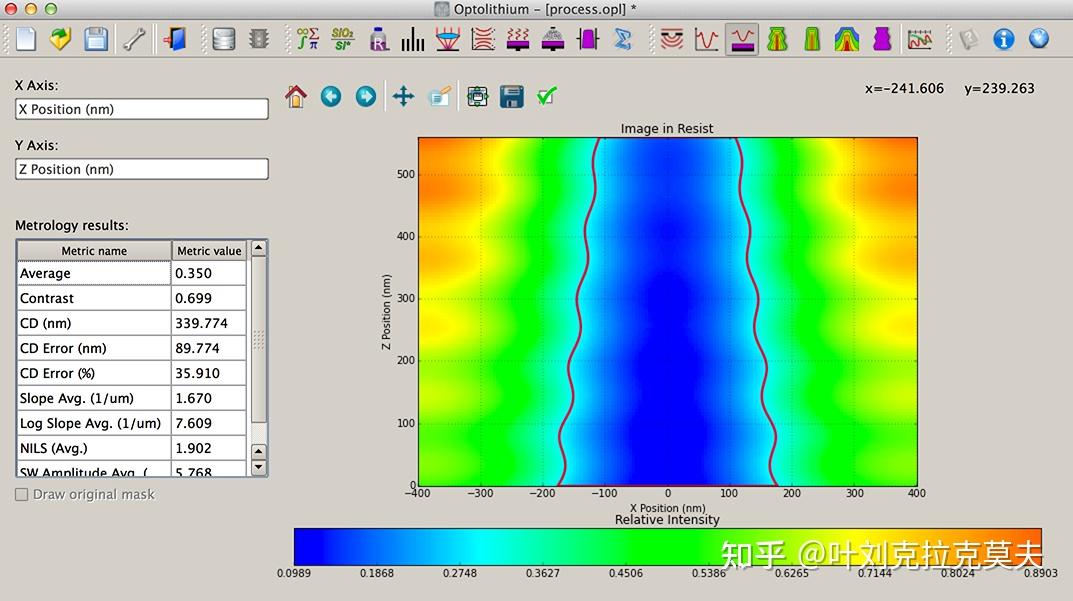1073x601 pixels.
Task: Show the exposed latent image icon
Action: [x=777, y=39]
